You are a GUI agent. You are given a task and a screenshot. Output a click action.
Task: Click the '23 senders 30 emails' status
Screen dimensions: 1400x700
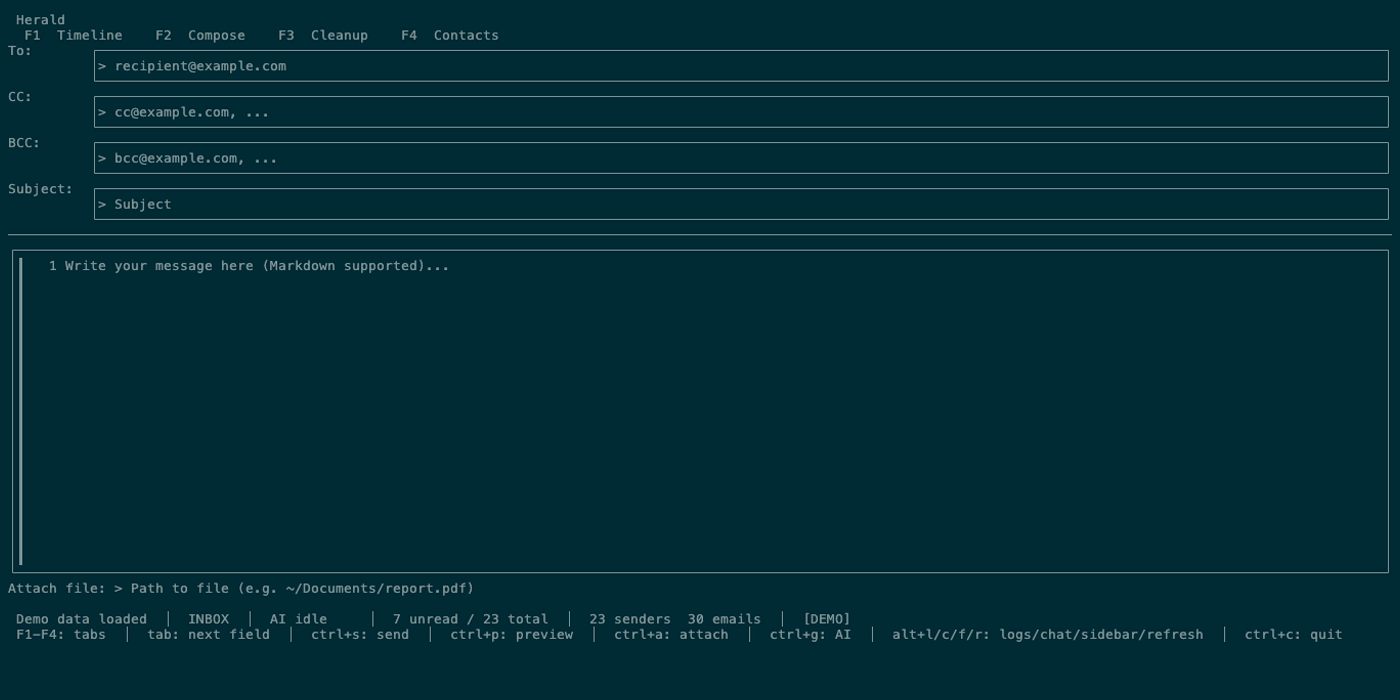point(675,619)
